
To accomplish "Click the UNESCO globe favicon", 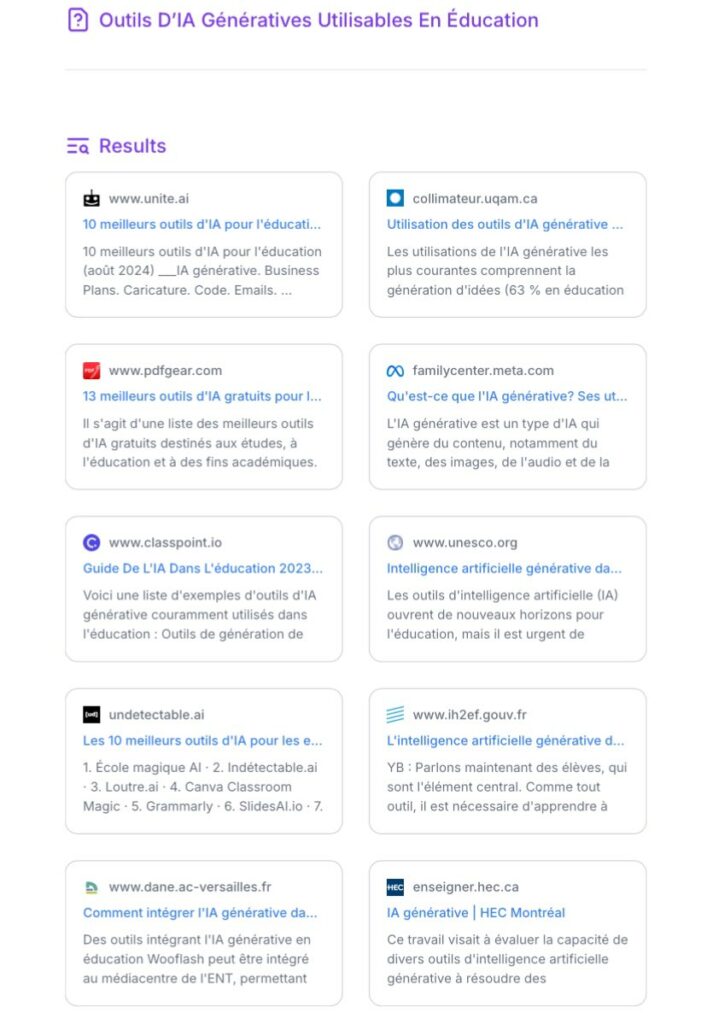I will [x=395, y=542].
